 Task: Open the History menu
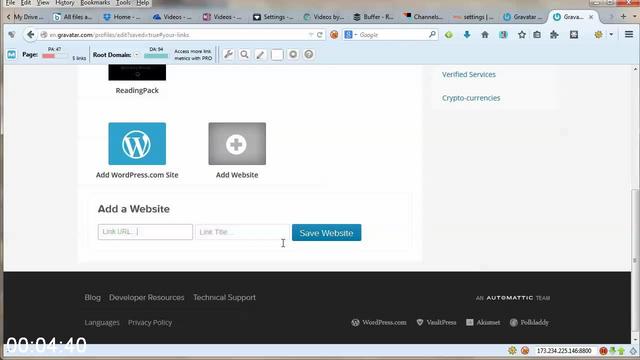tap(65, 3)
